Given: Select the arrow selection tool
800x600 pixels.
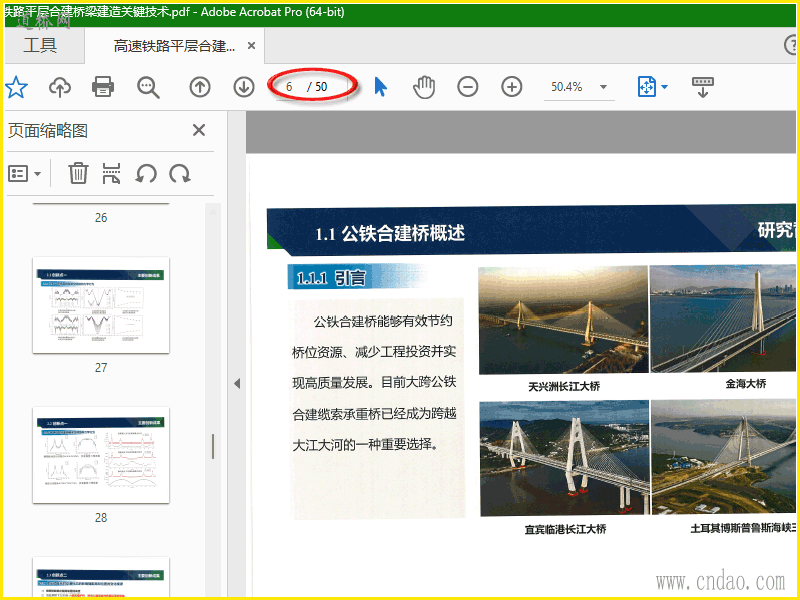Looking at the screenshot, I should click(x=381, y=87).
